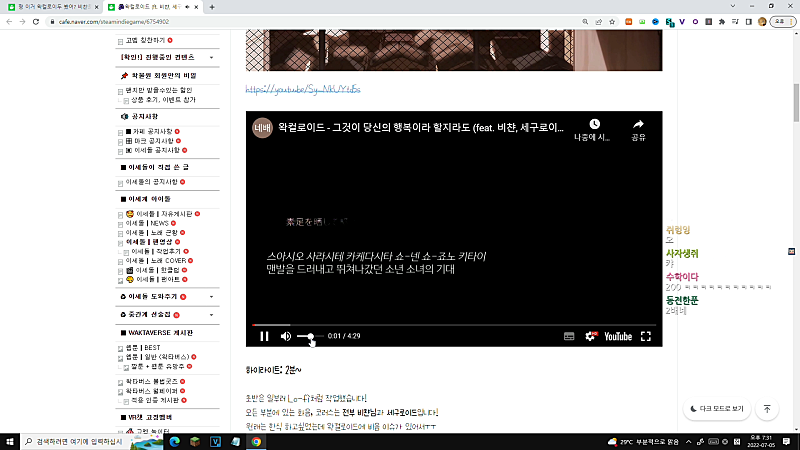The image size is (800, 450).
Task: Open the 이세돌 | 팬영상 board
Action: [149, 242]
